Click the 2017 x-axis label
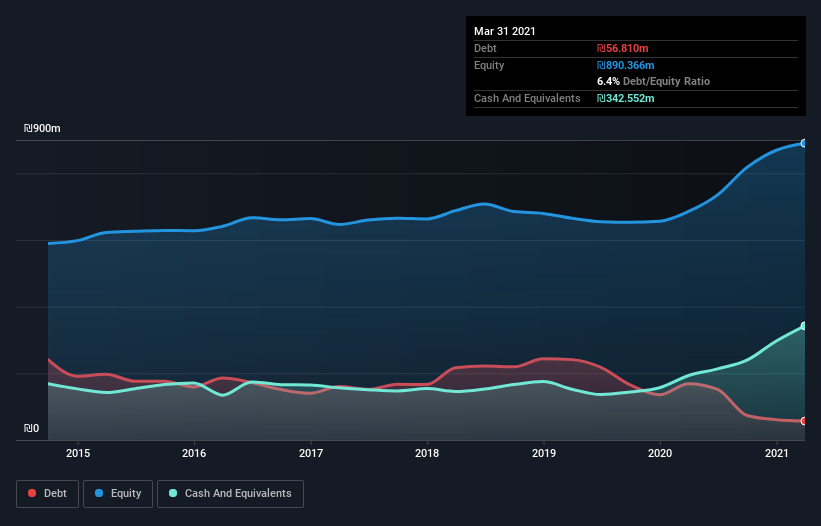This screenshot has height=526, width=821. (x=311, y=453)
